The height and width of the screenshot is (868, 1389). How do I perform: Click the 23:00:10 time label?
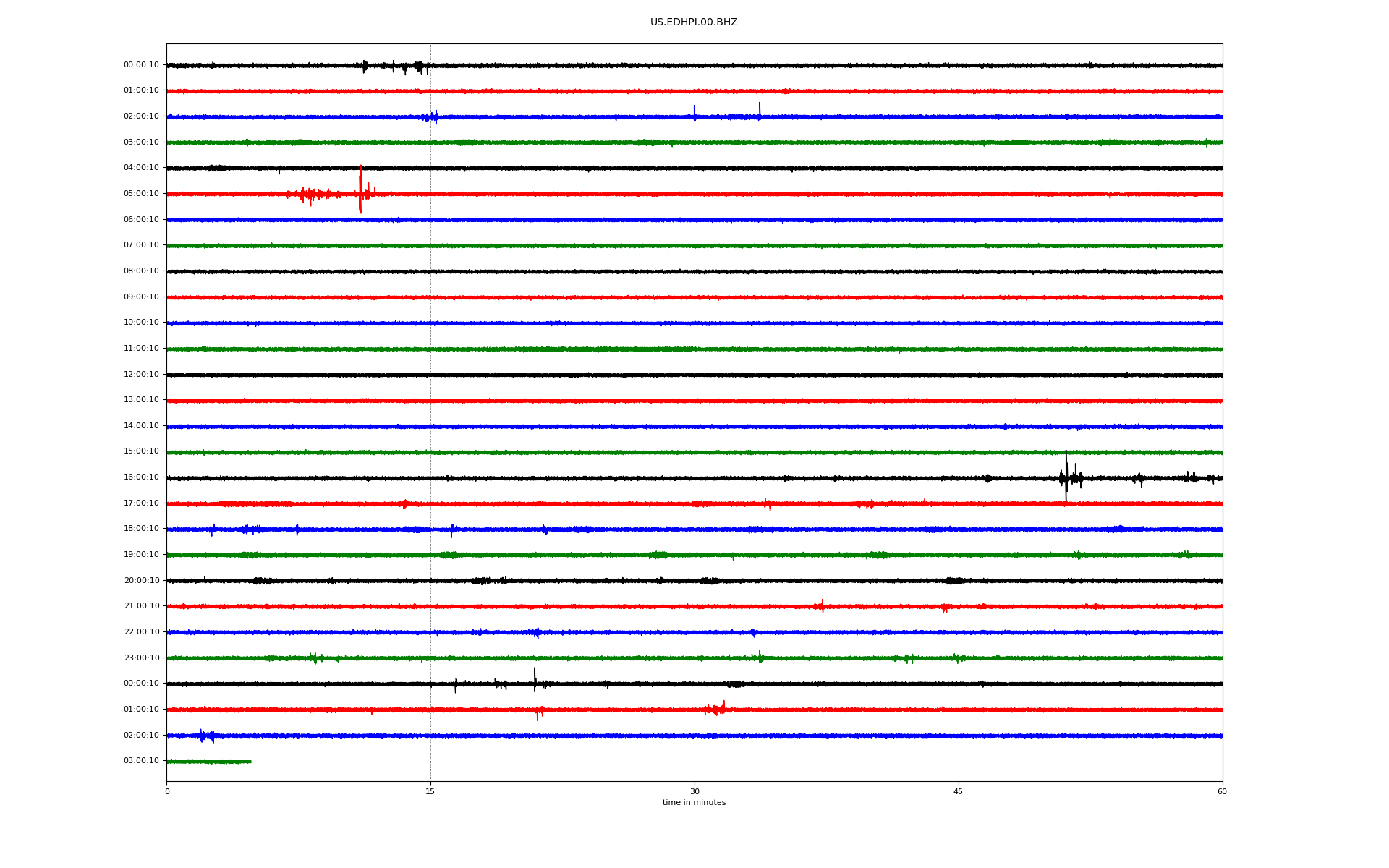click(141, 658)
